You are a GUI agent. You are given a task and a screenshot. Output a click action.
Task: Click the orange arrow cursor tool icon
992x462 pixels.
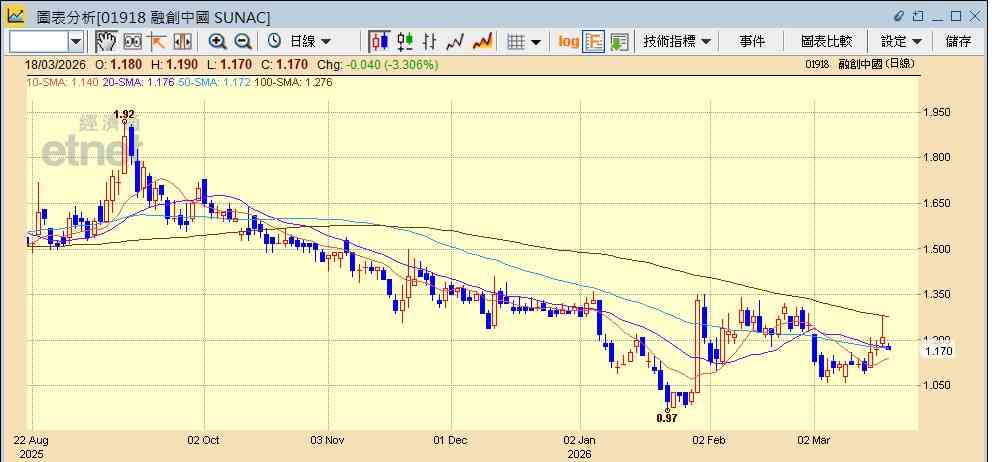tap(157, 42)
